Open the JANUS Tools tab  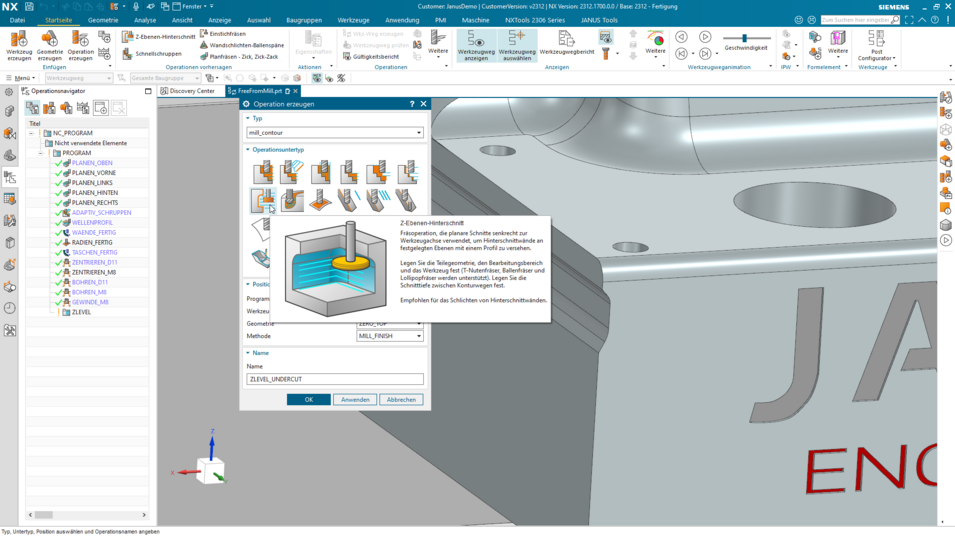pyautogui.click(x=599, y=20)
